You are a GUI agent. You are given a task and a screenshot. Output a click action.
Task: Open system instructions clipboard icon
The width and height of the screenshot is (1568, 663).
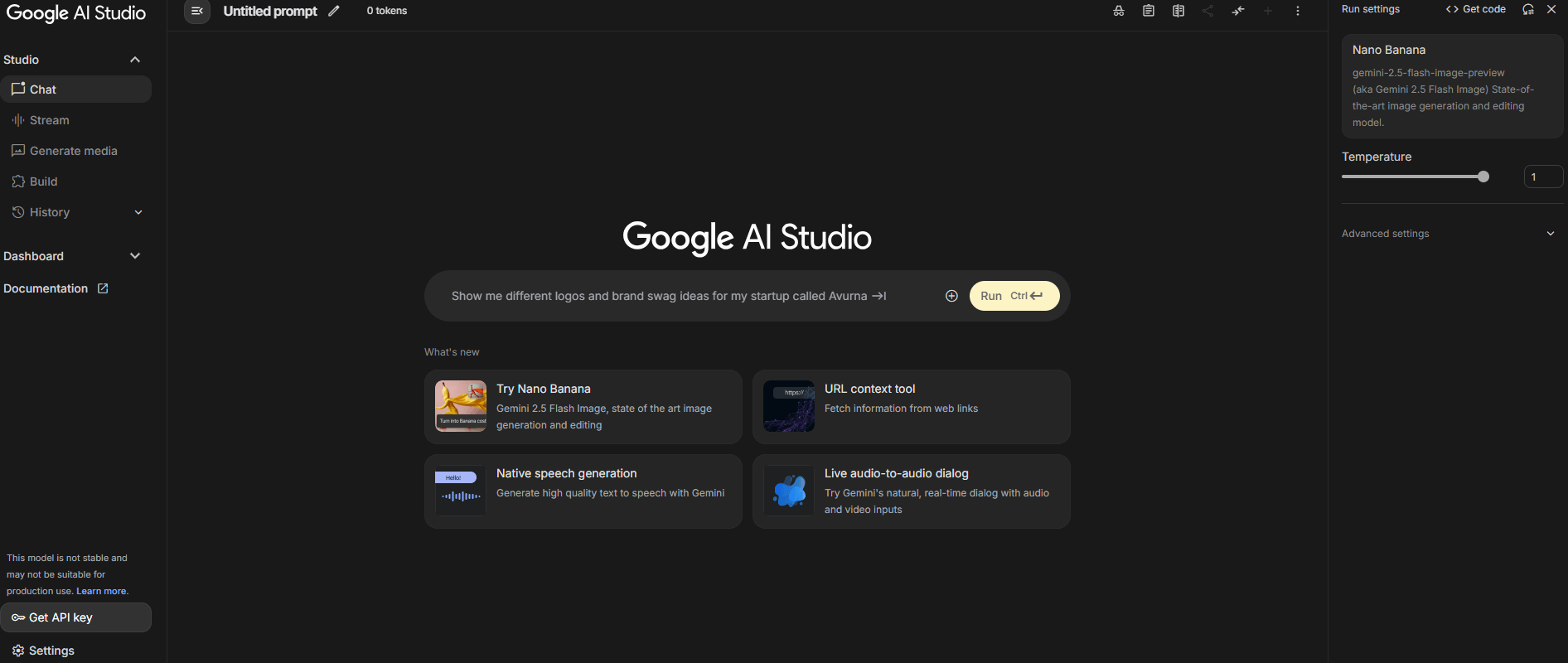tap(1149, 11)
